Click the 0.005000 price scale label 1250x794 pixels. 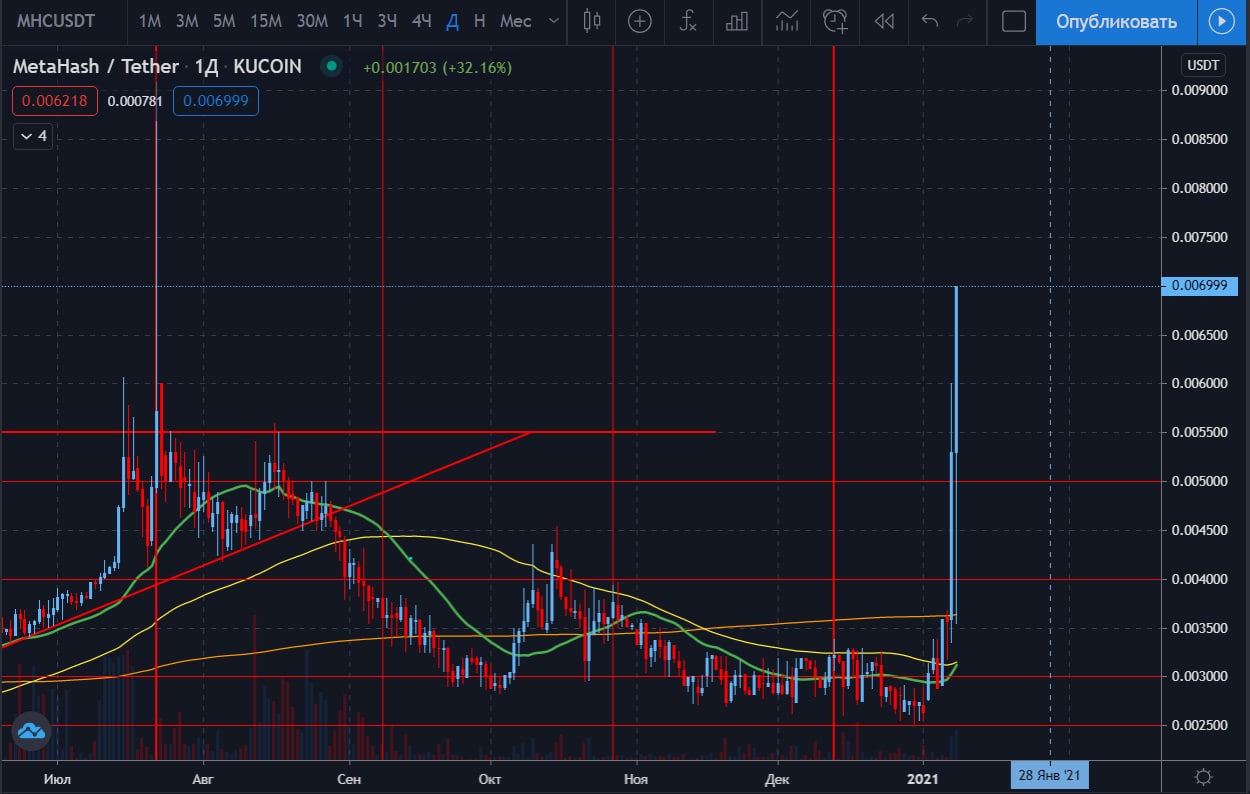[1199, 481]
